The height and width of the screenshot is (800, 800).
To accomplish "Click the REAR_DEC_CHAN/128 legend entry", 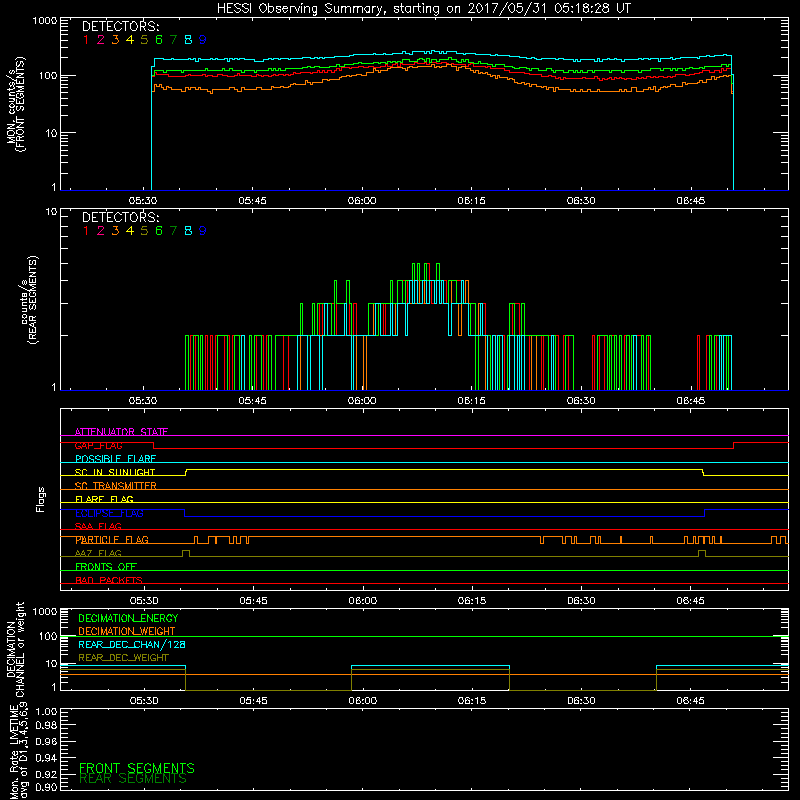I will (132, 644).
